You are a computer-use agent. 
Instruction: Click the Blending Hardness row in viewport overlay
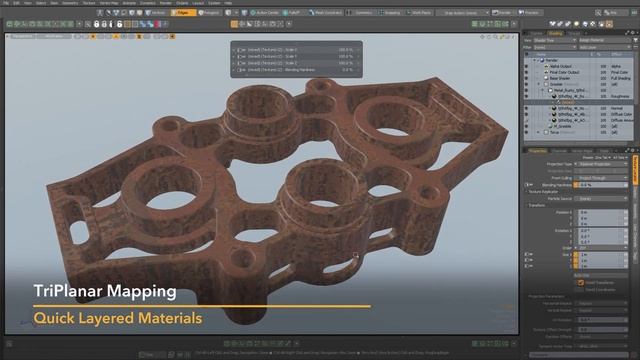[296, 70]
